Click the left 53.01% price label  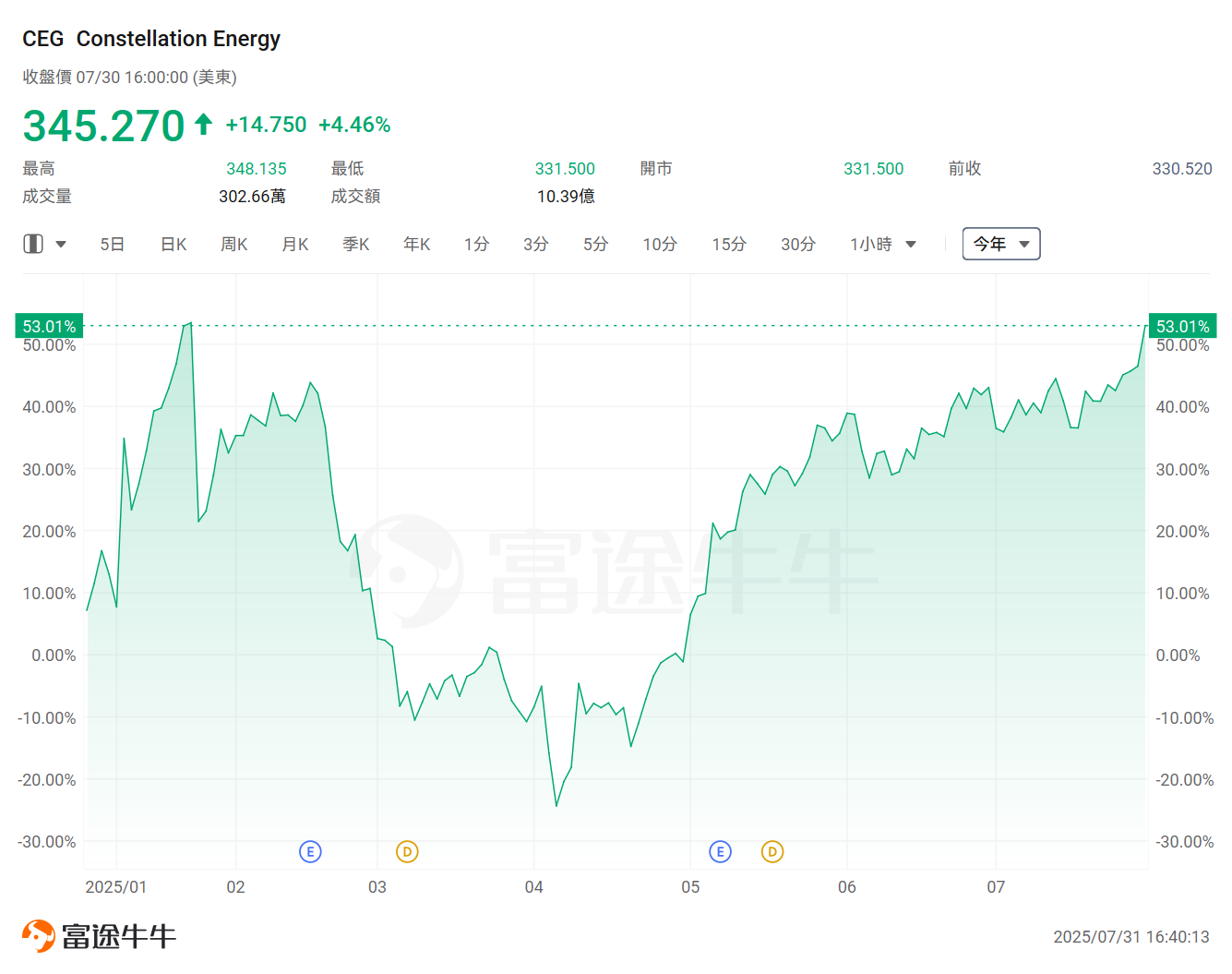point(50,326)
